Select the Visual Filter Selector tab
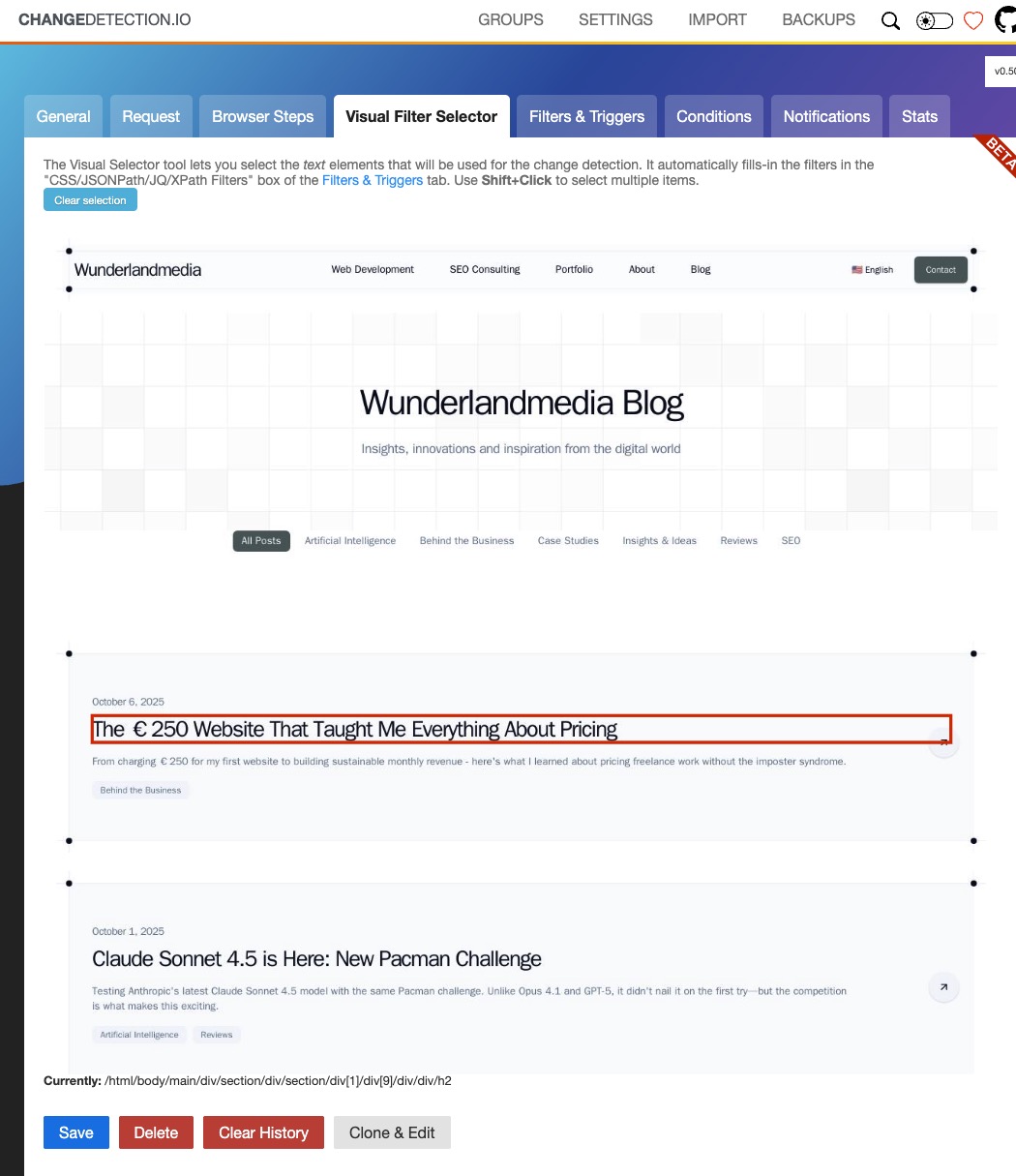 (x=422, y=116)
